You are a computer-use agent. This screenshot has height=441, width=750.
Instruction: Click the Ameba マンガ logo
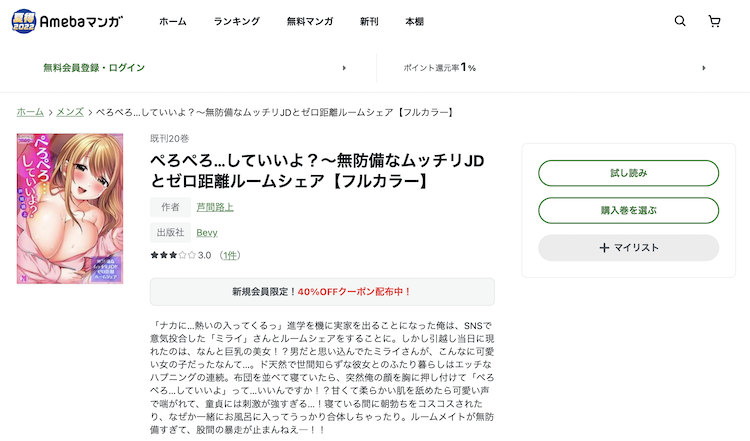click(x=67, y=21)
